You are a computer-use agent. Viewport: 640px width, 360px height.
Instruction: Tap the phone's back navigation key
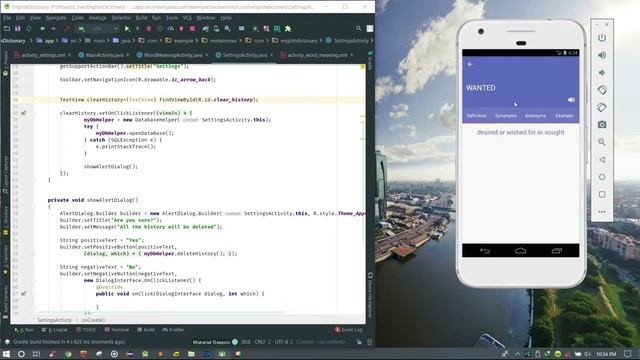(484, 251)
